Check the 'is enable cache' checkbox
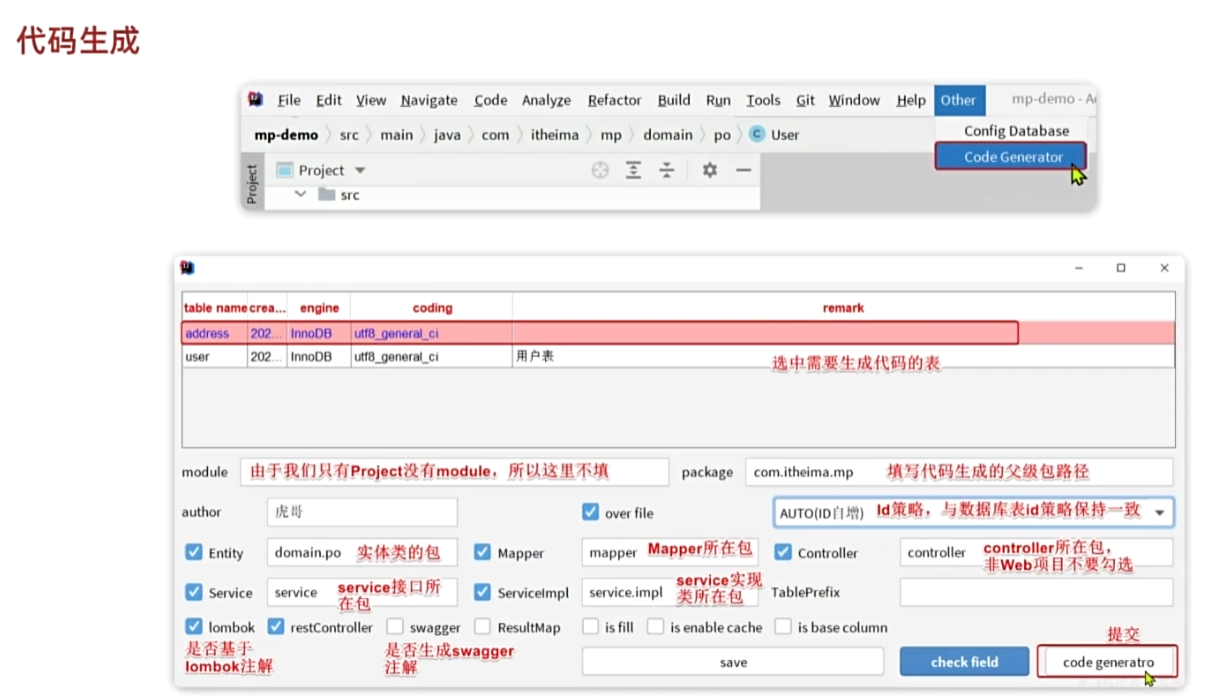The width and height of the screenshot is (1228, 696). pyautogui.click(x=656, y=627)
